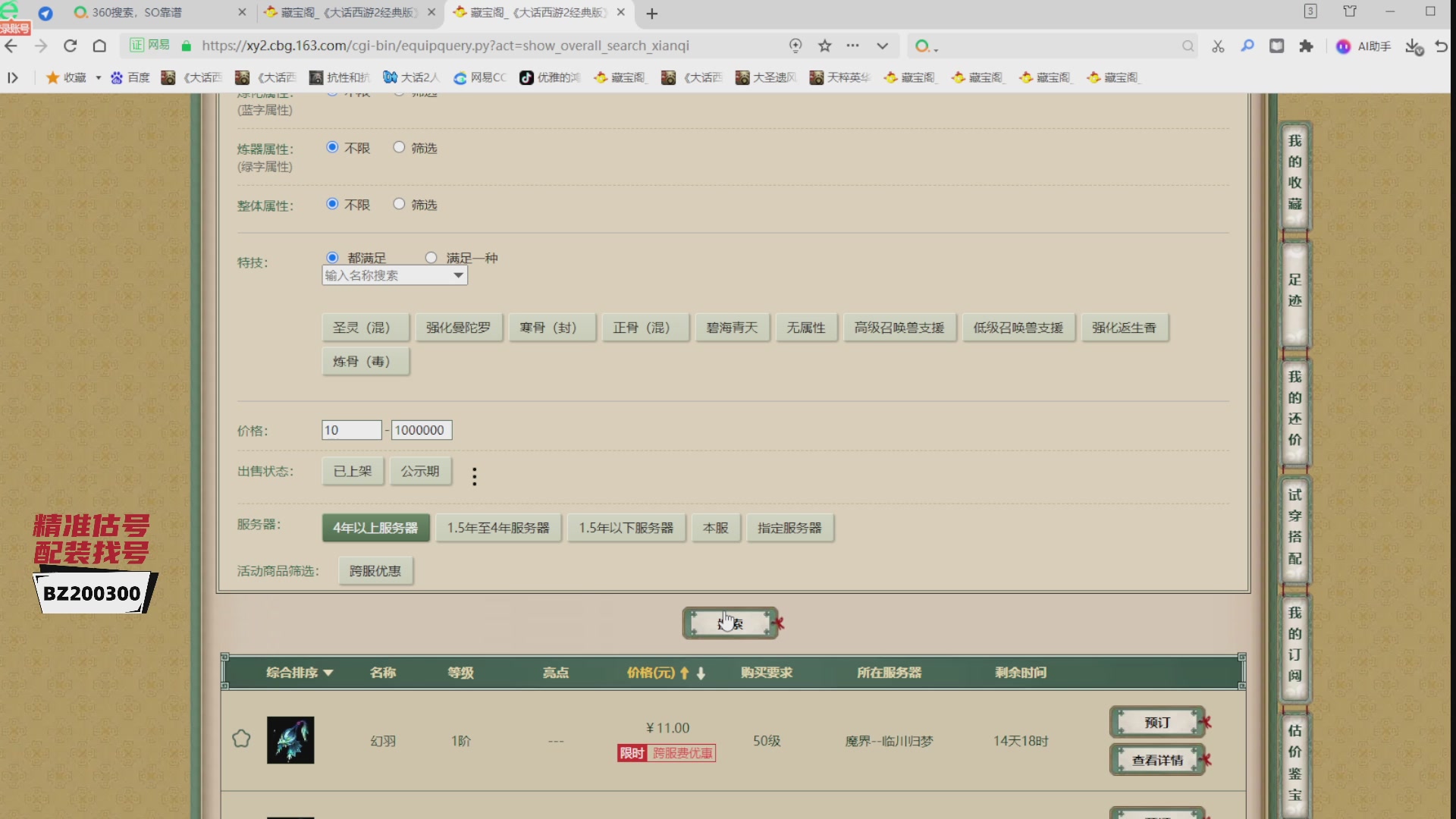The image size is (1456, 819).
Task: Open the extensions puzzle icon
Action: [x=1306, y=46]
